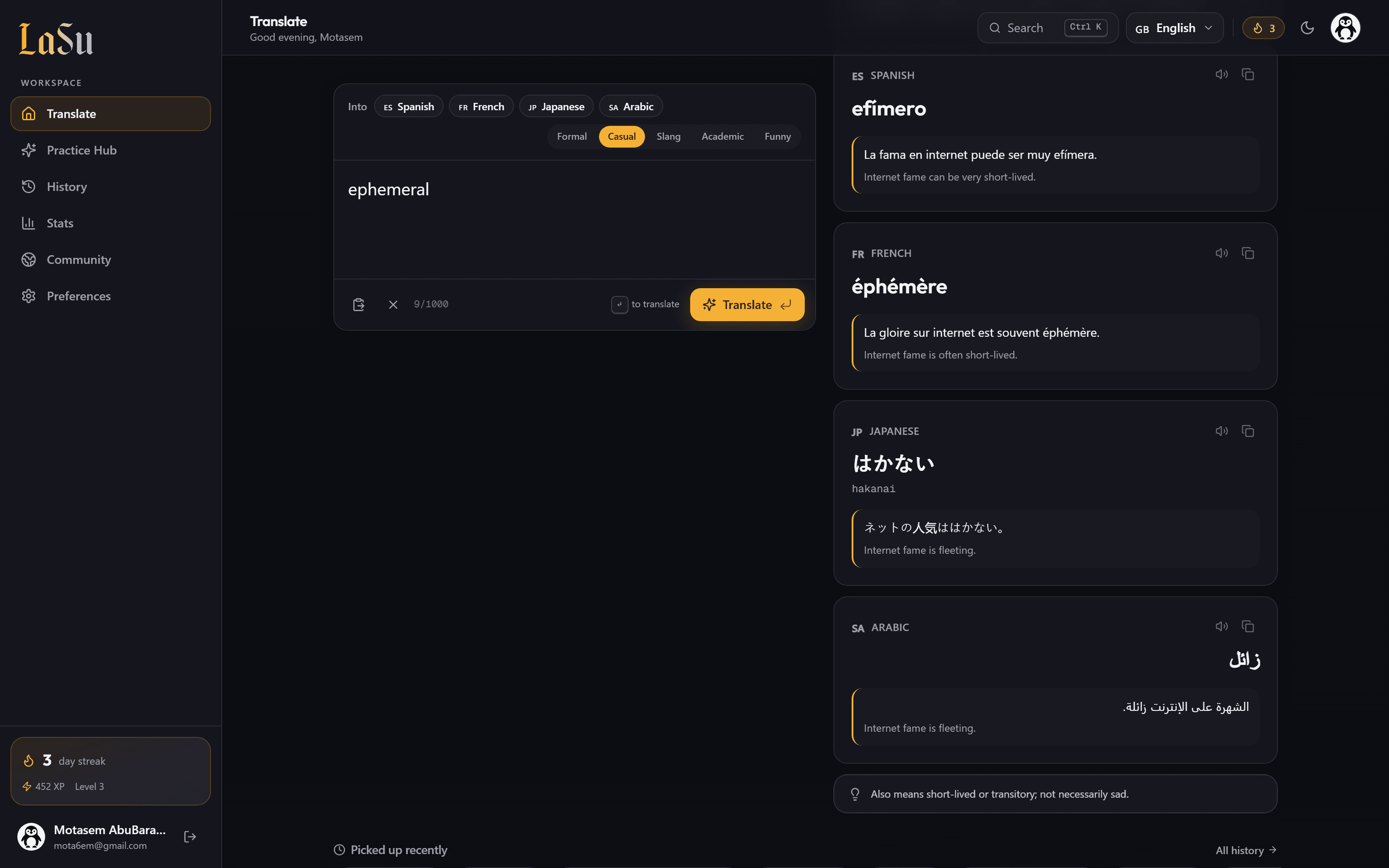Viewport: 1389px width, 868px height.
Task: Copy the French translation éphémère
Action: click(1248, 253)
